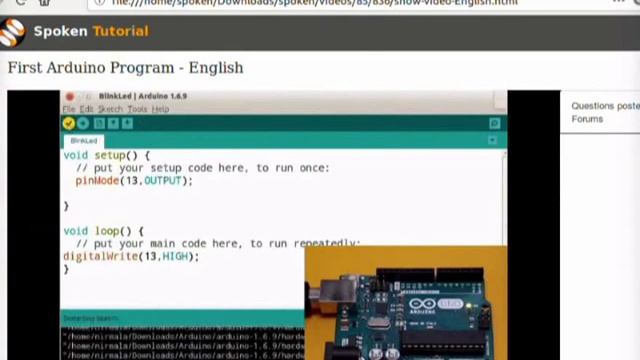The width and height of the screenshot is (640, 360).
Task: Open the File menu in Arduino IDE
Action: 69,109
